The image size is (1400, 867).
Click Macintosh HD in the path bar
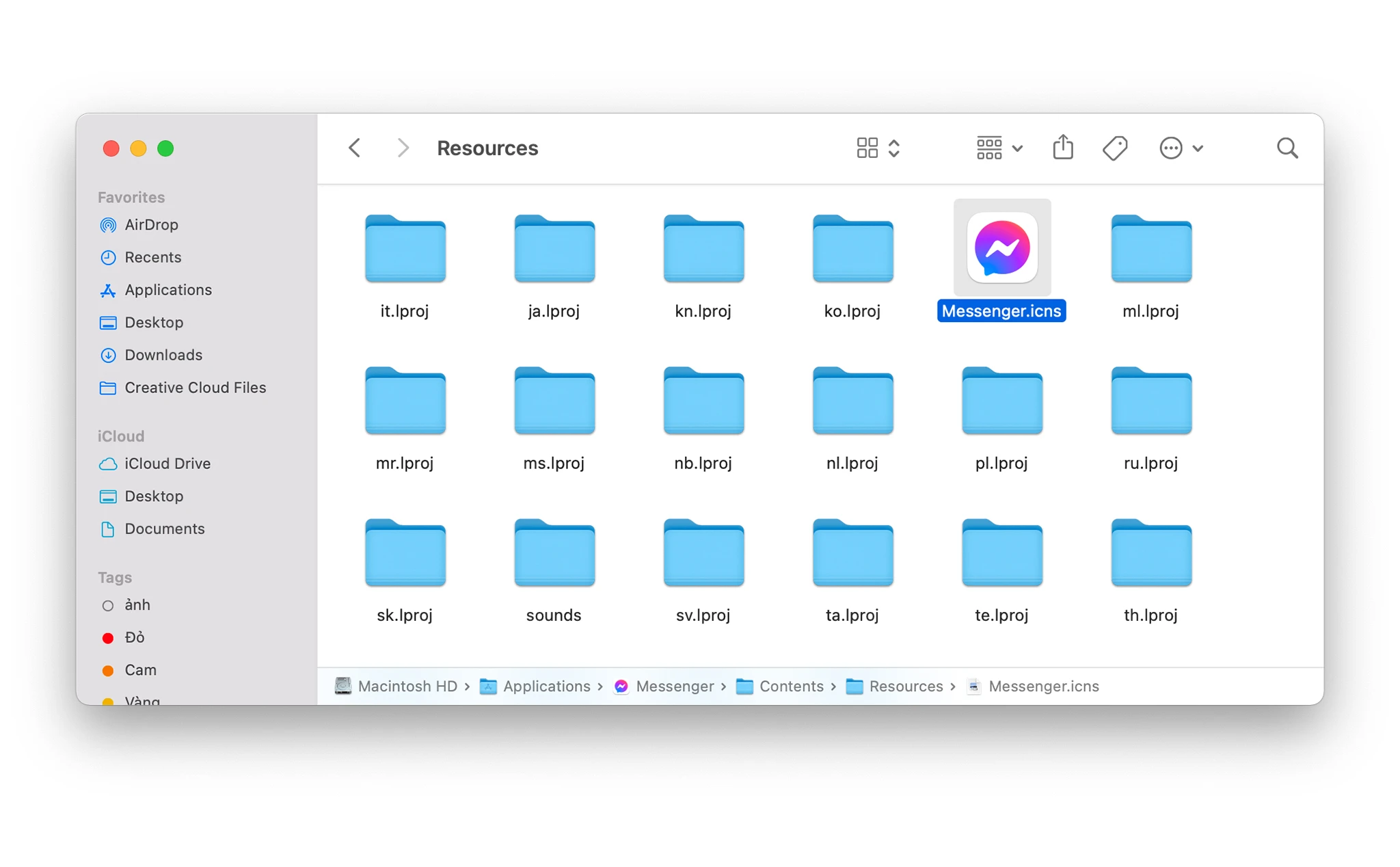coord(396,686)
